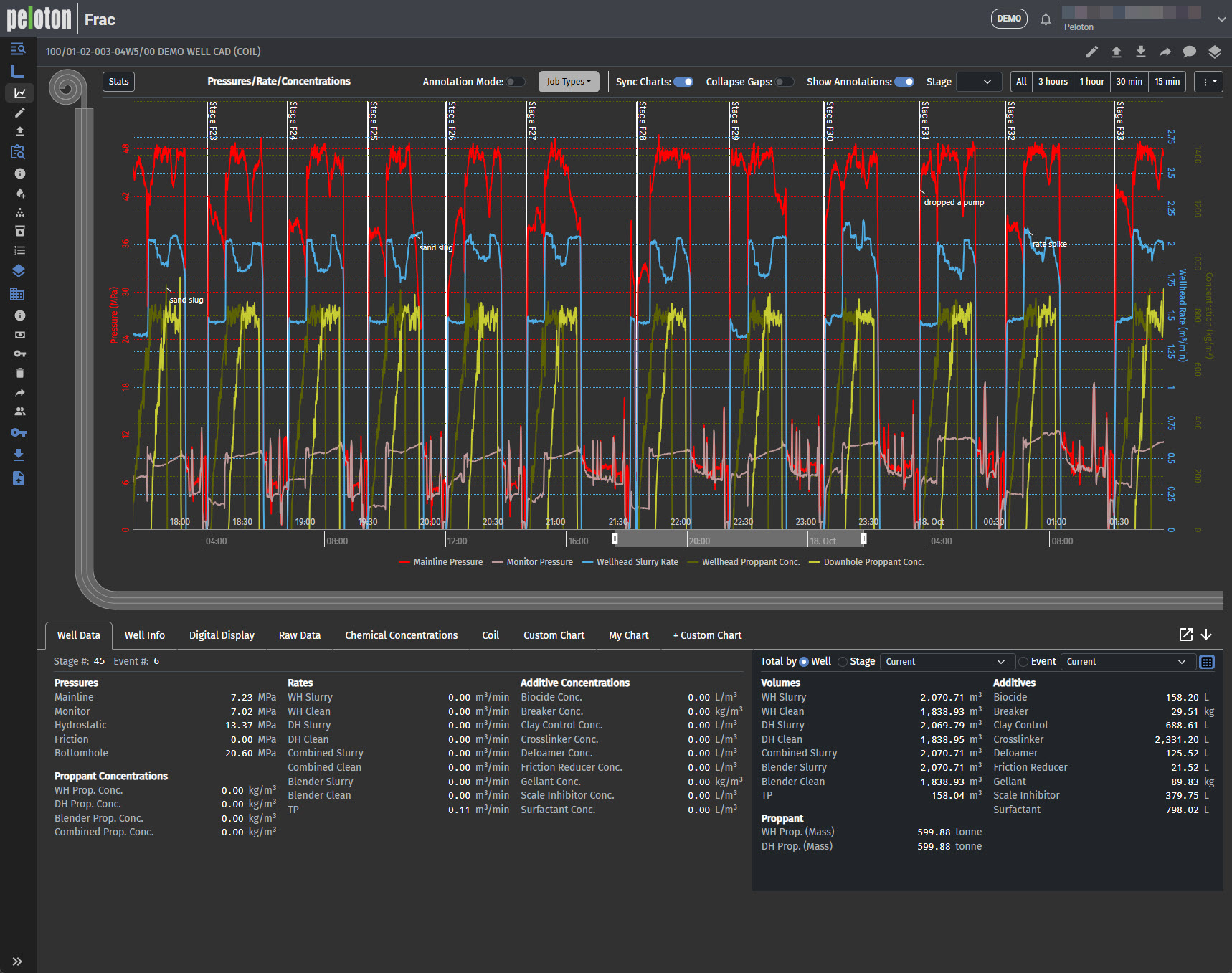Viewport: 1232px width, 973px height.
Task: Enable Annotation Mode toggle
Action: pyautogui.click(x=516, y=82)
